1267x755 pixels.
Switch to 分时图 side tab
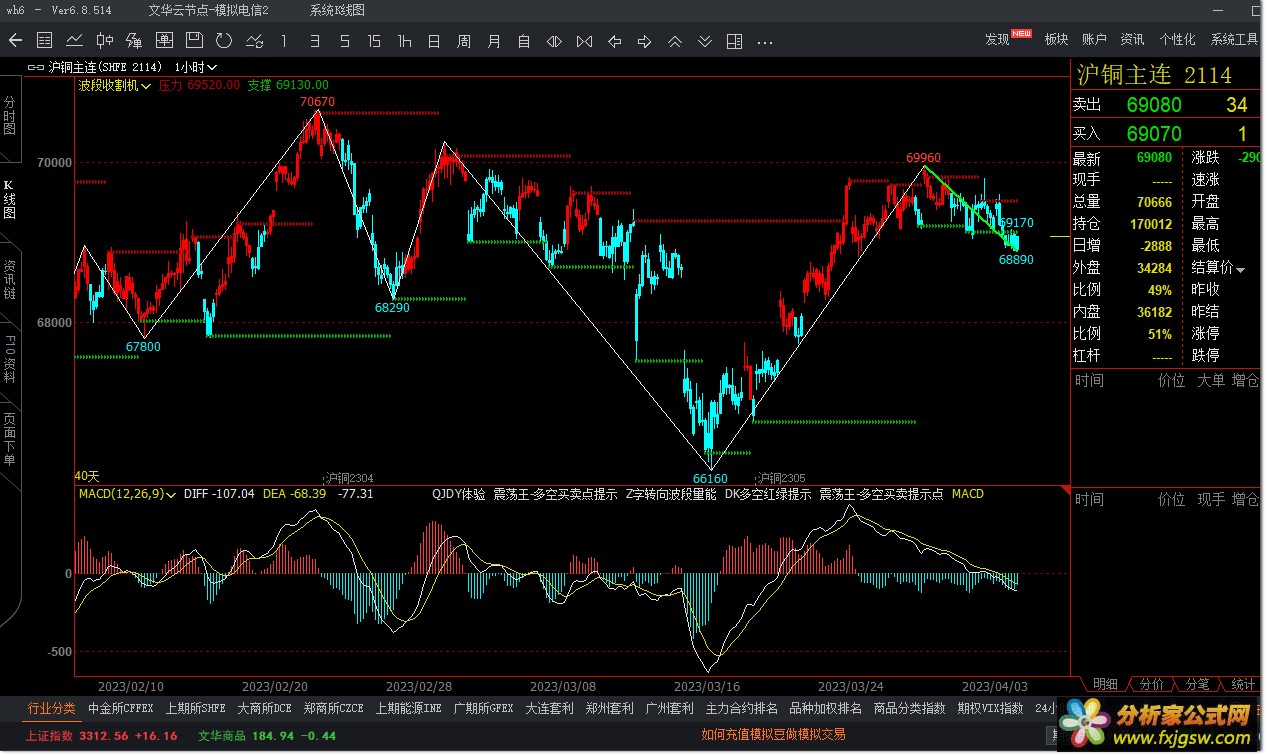[9, 116]
